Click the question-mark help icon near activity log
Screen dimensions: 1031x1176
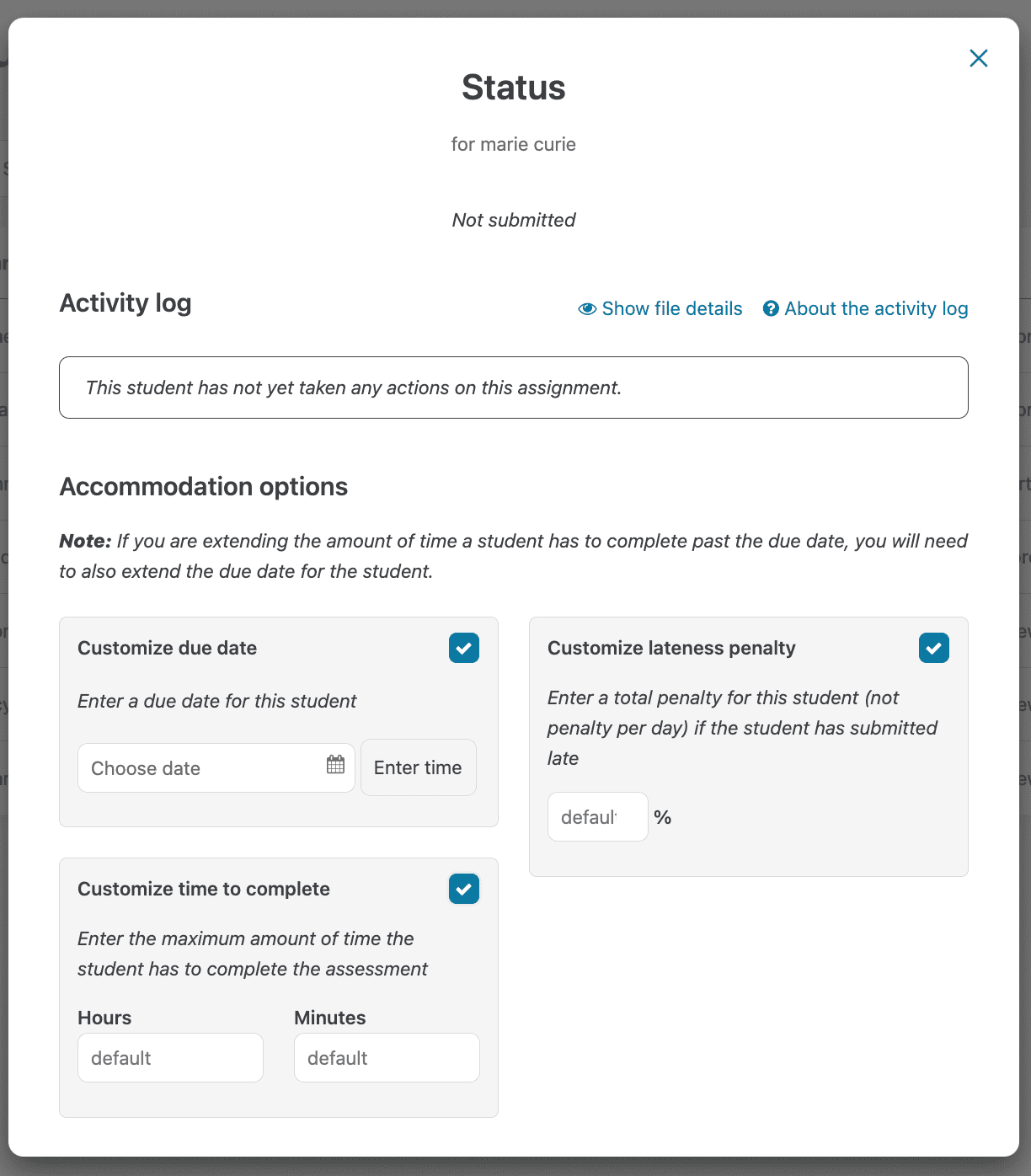[771, 308]
